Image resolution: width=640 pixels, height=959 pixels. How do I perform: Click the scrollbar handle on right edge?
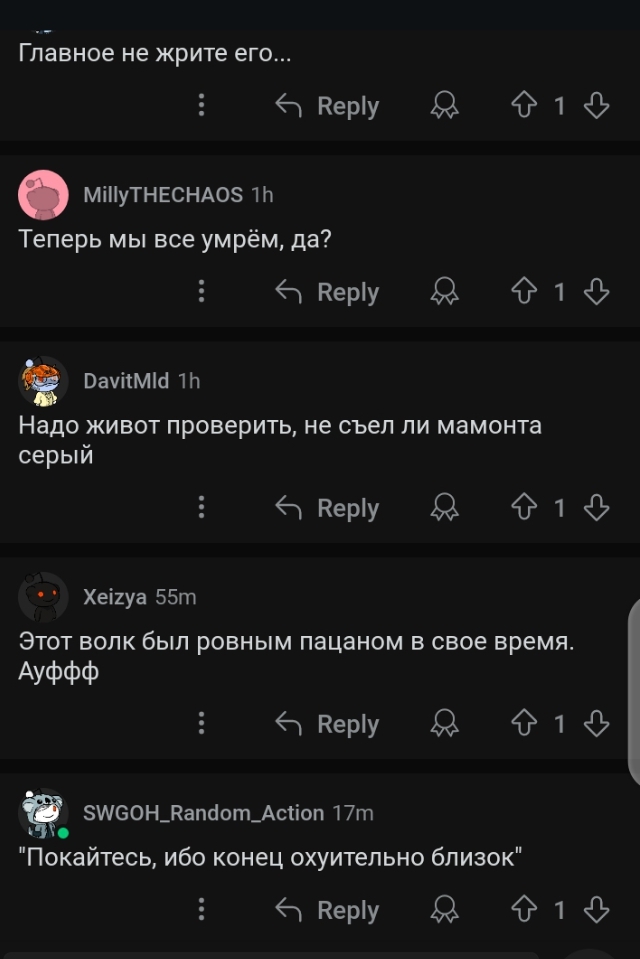click(634, 690)
